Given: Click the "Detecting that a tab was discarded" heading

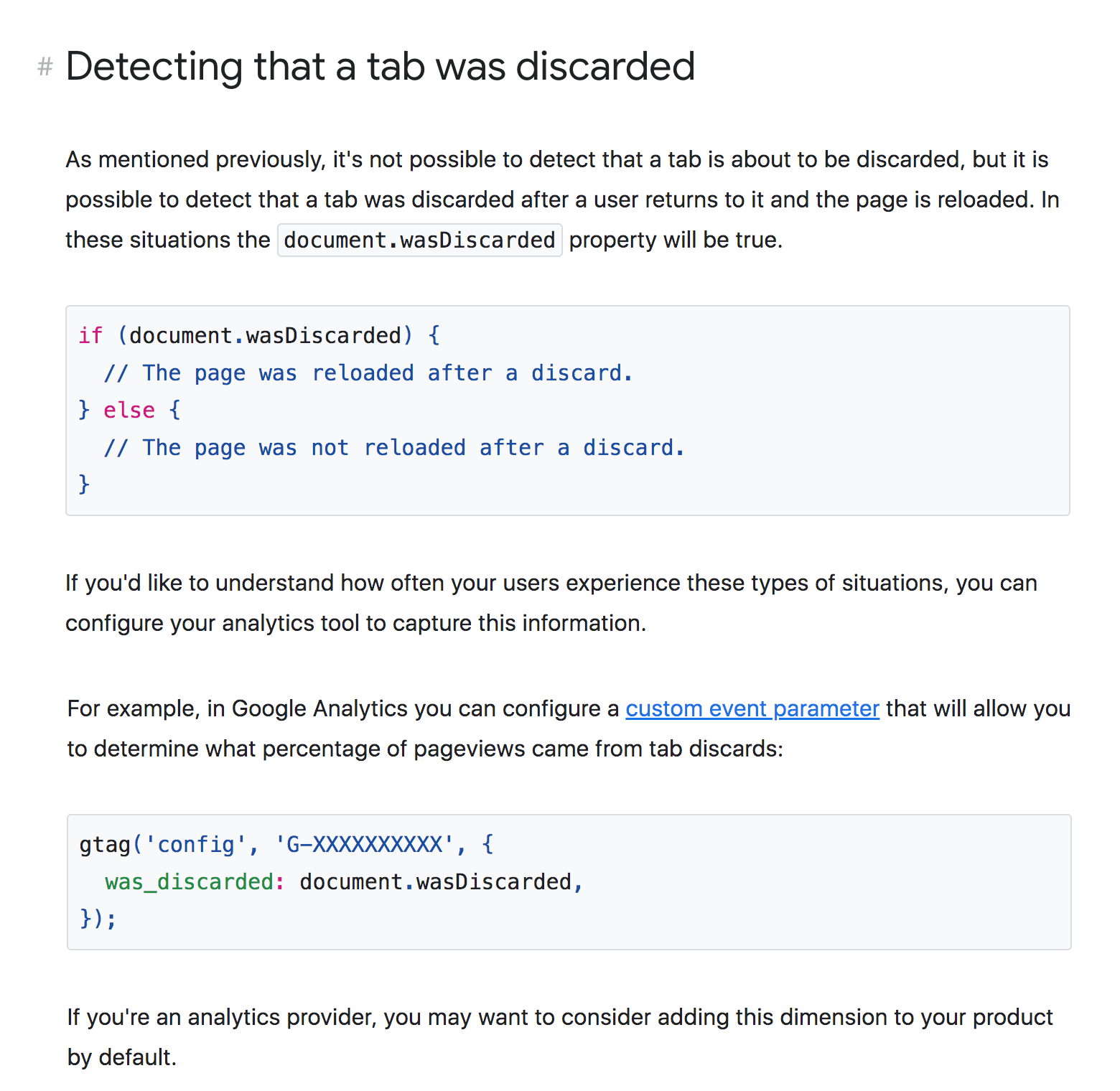Looking at the screenshot, I should (380, 66).
